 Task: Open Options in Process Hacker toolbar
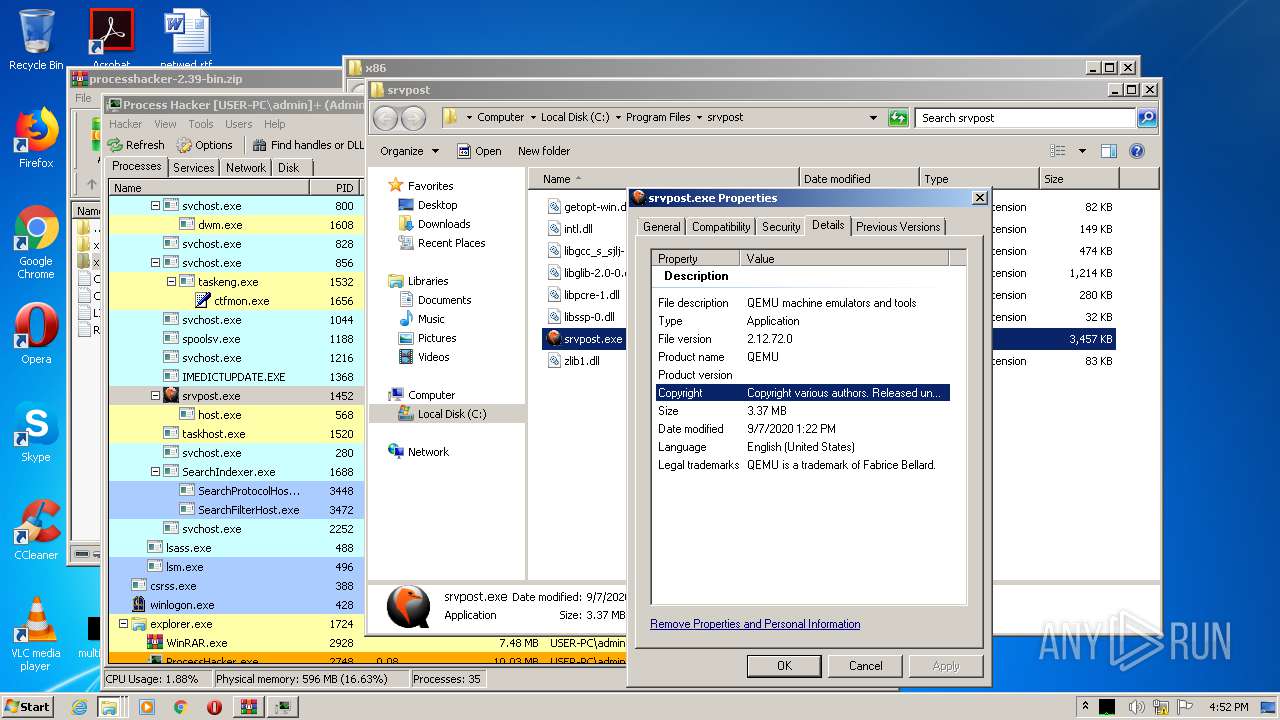204,145
